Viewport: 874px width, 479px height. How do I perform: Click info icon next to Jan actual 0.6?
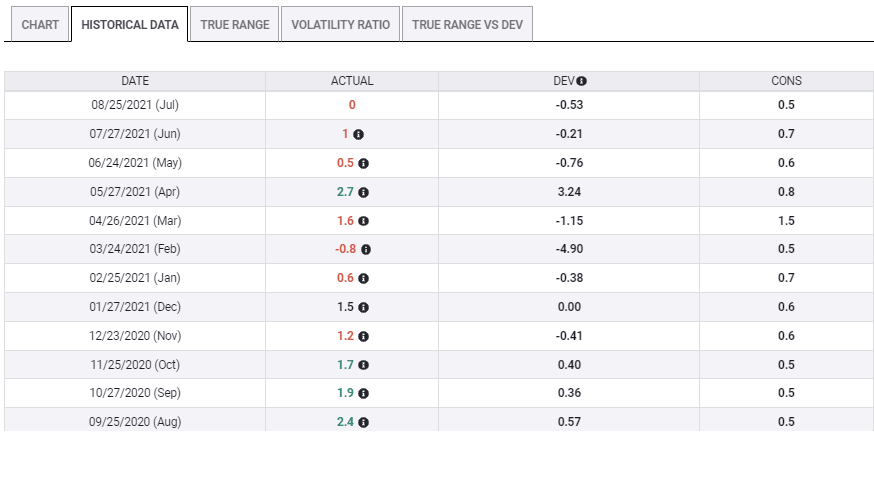click(x=364, y=279)
